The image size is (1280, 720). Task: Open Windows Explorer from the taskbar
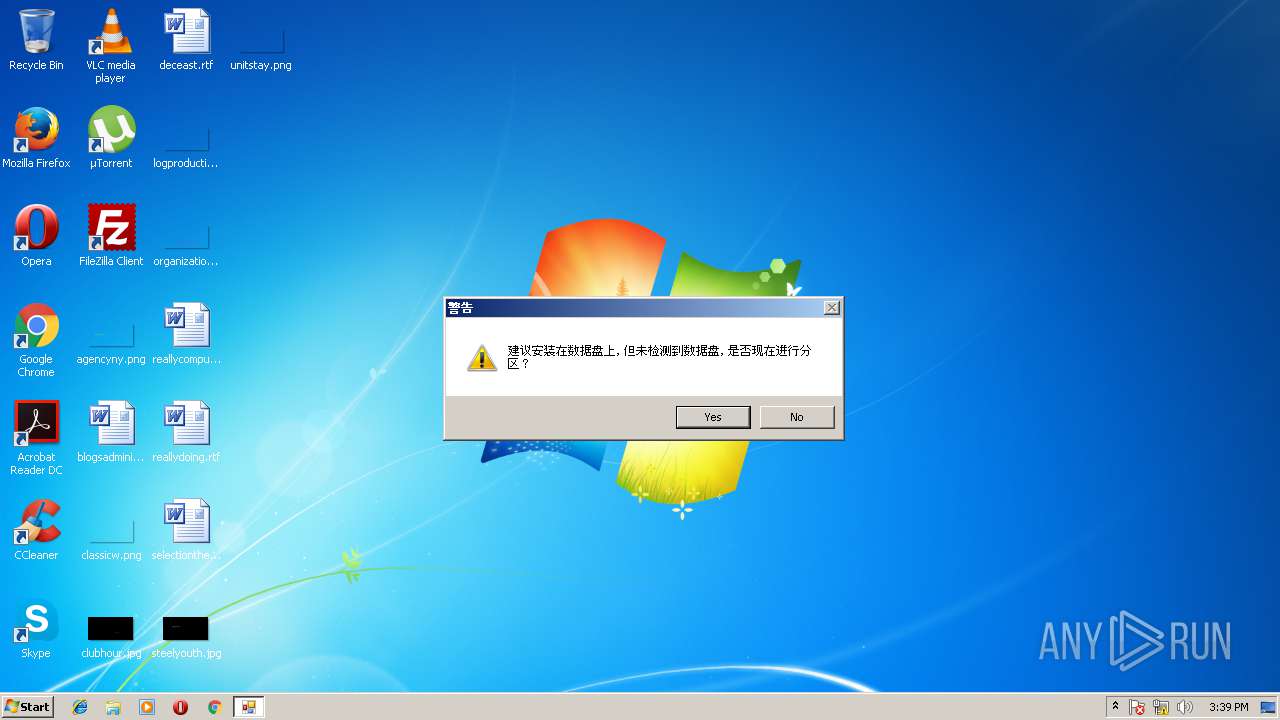coord(113,707)
